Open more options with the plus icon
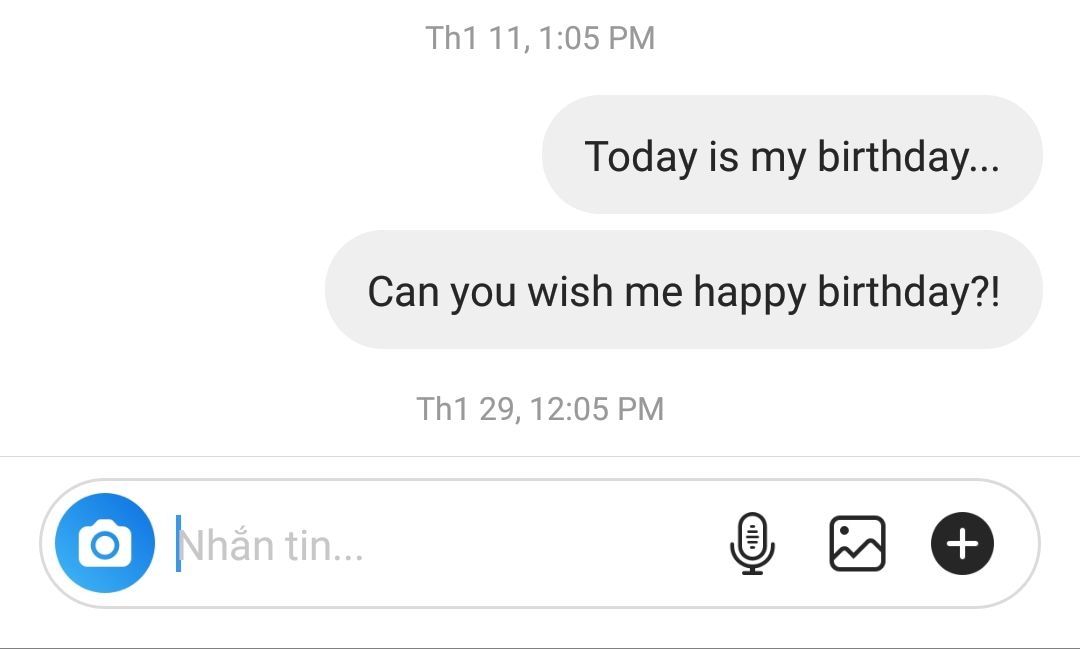 click(962, 544)
